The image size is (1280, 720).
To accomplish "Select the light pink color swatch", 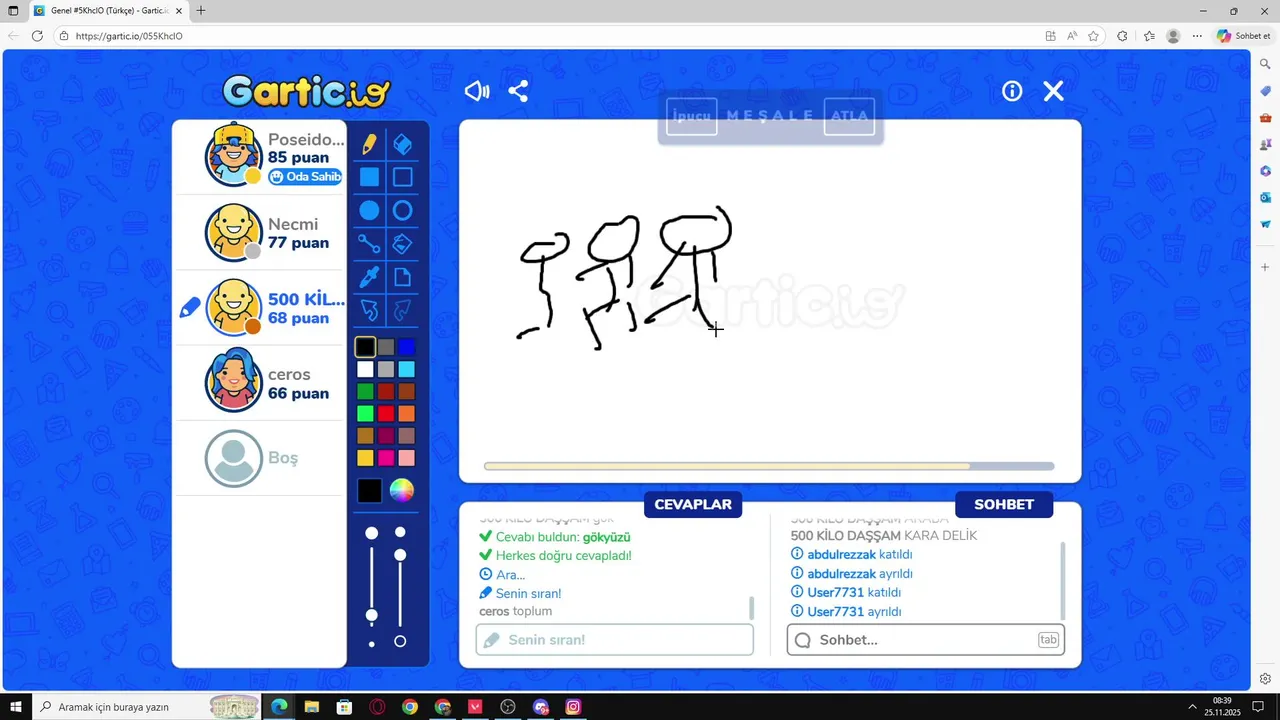I will pos(406,458).
